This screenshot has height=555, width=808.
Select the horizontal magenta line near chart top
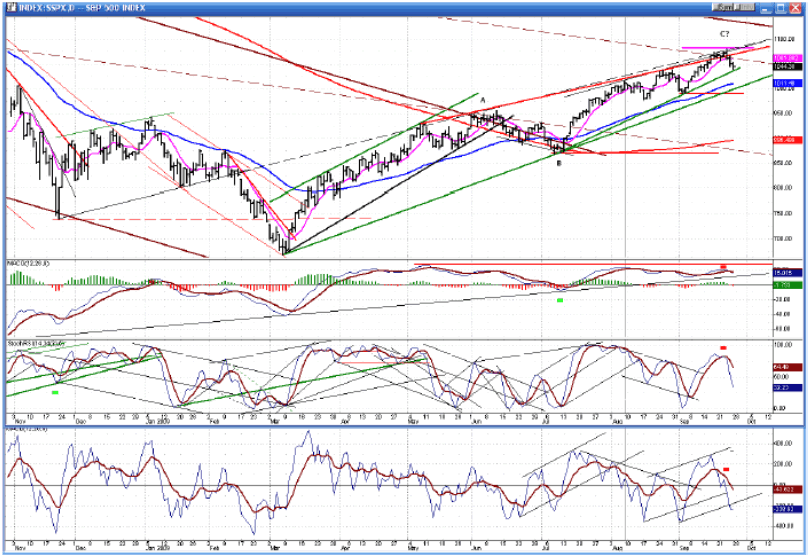pyautogui.click(x=717, y=48)
